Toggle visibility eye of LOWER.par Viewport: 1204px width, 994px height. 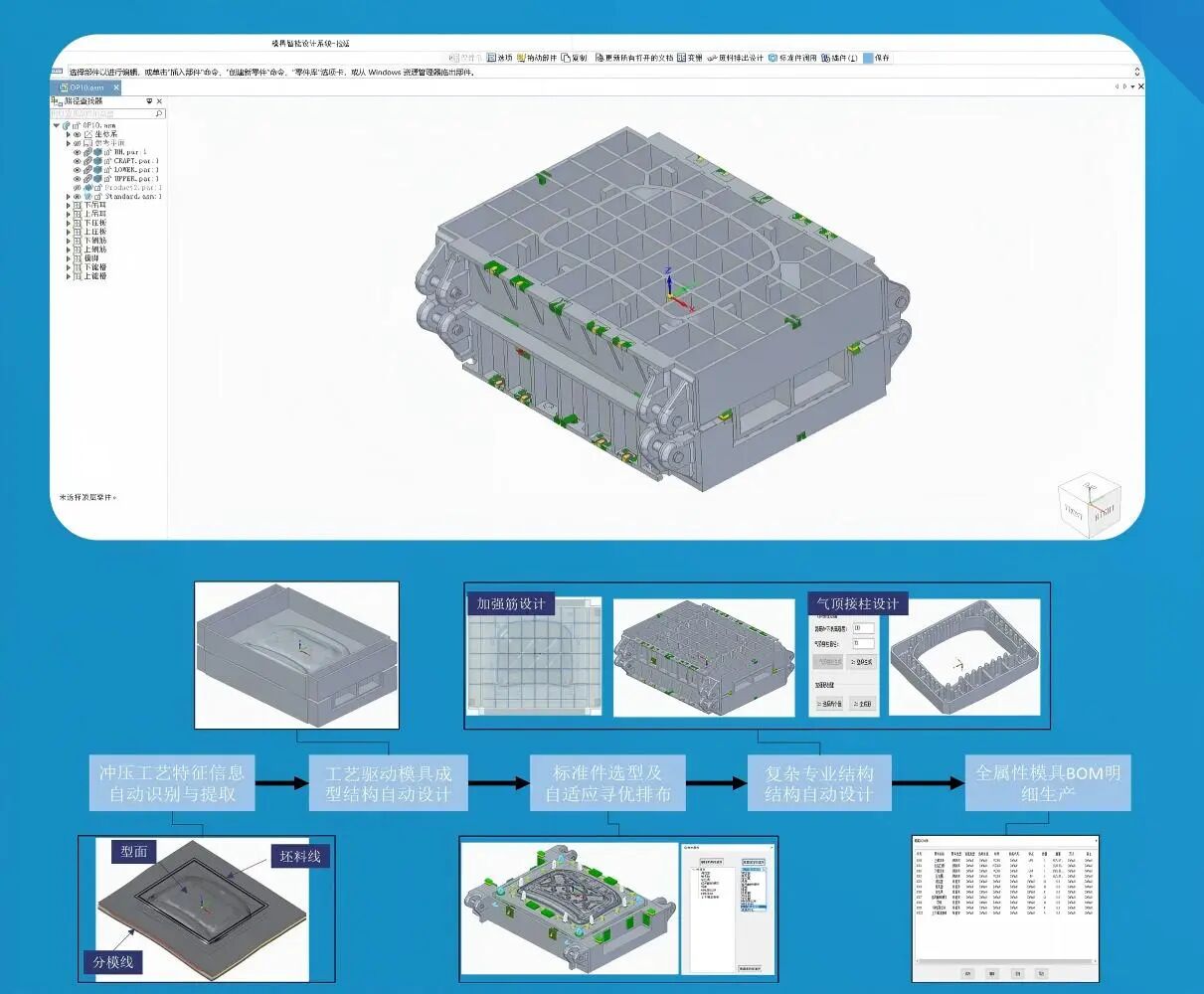pos(77,170)
